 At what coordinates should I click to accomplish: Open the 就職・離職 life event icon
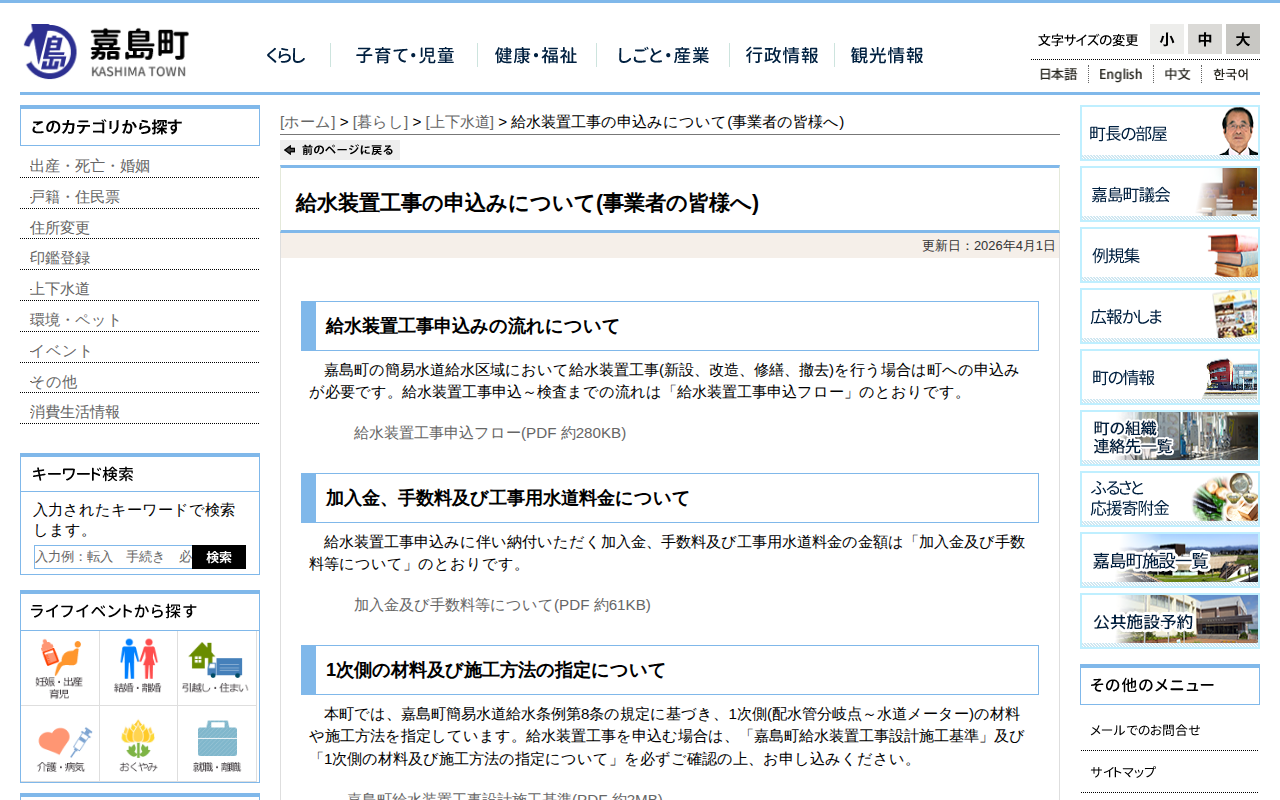click(x=216, y=745)
